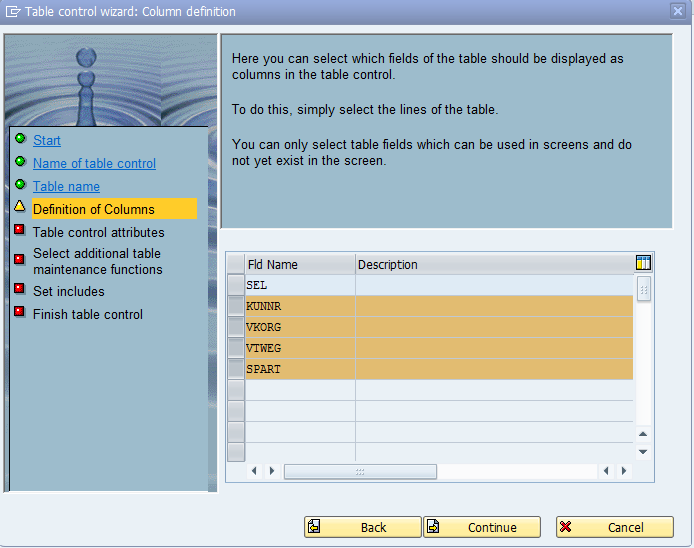Click the far-right scroll-left arrow

606,471
